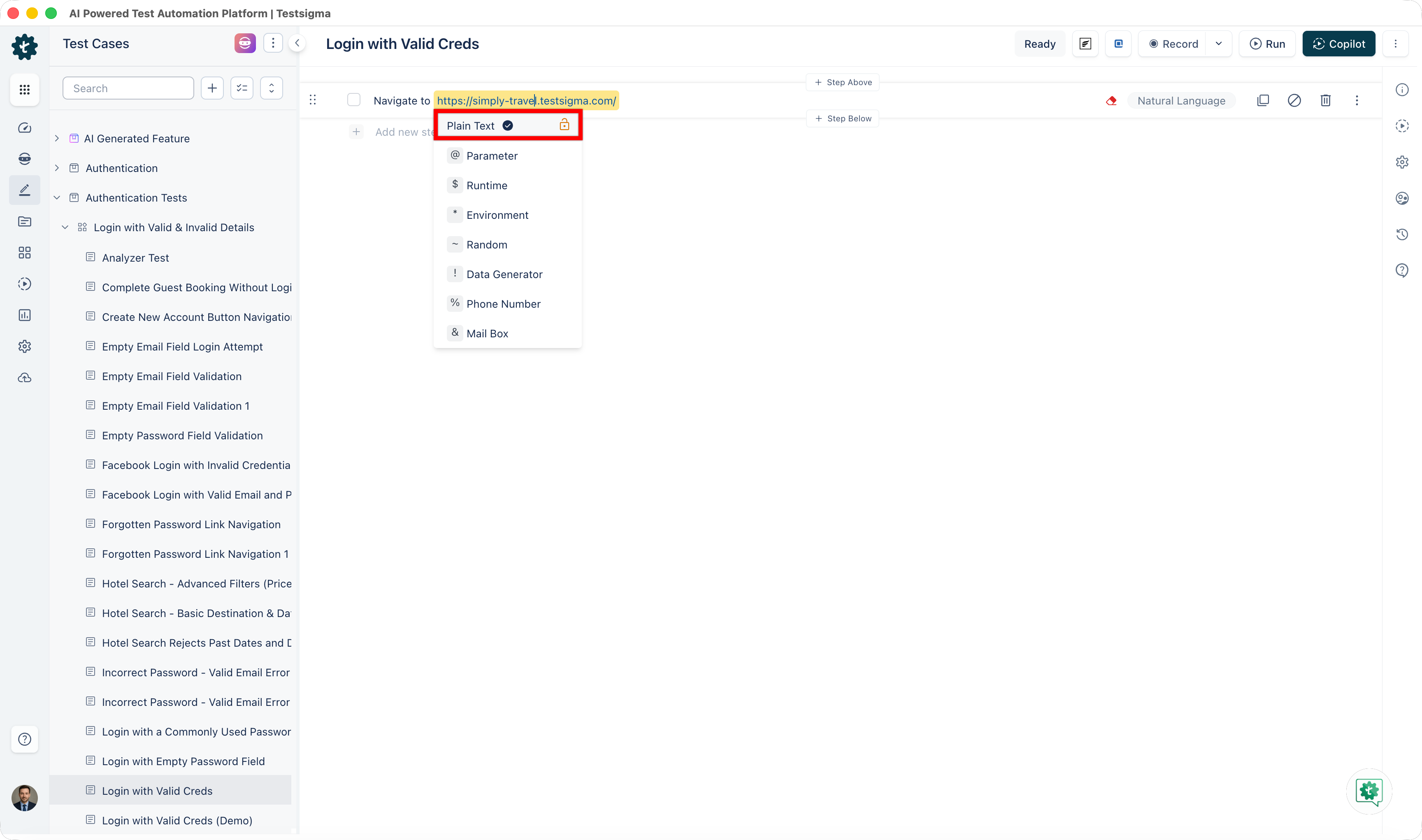This screenshot has width=1422, height=840.
Task: Click inside the Search test cases field
Action: (x=128, y=88)
